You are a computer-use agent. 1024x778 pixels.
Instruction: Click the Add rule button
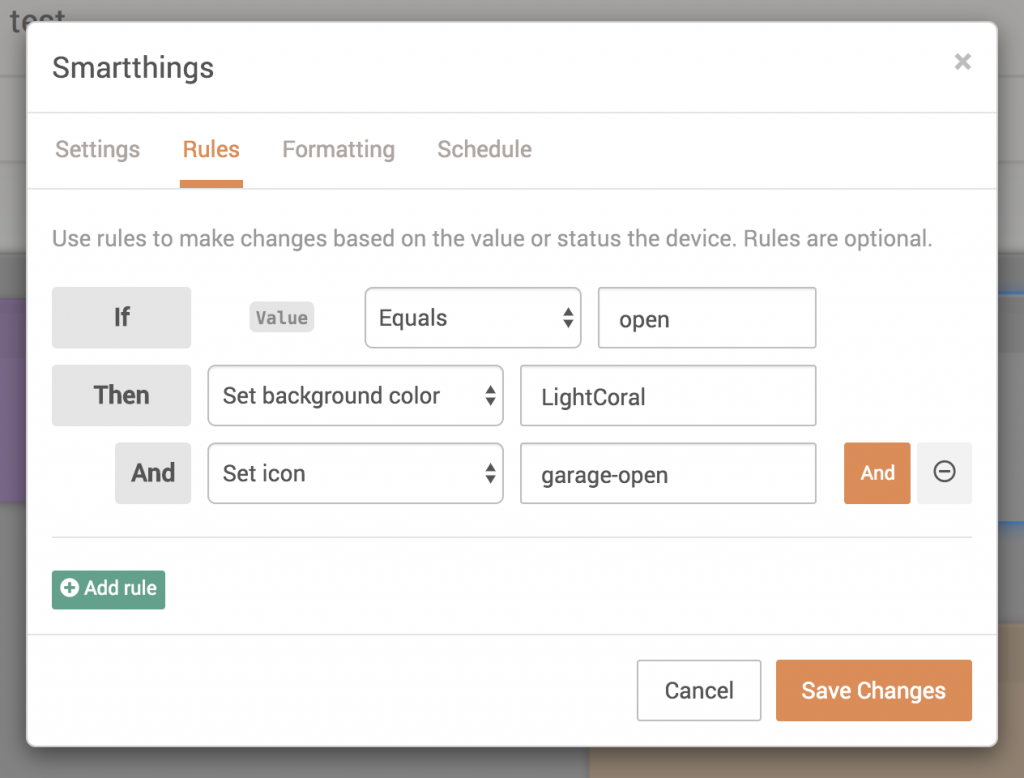[x=108, y=589]
